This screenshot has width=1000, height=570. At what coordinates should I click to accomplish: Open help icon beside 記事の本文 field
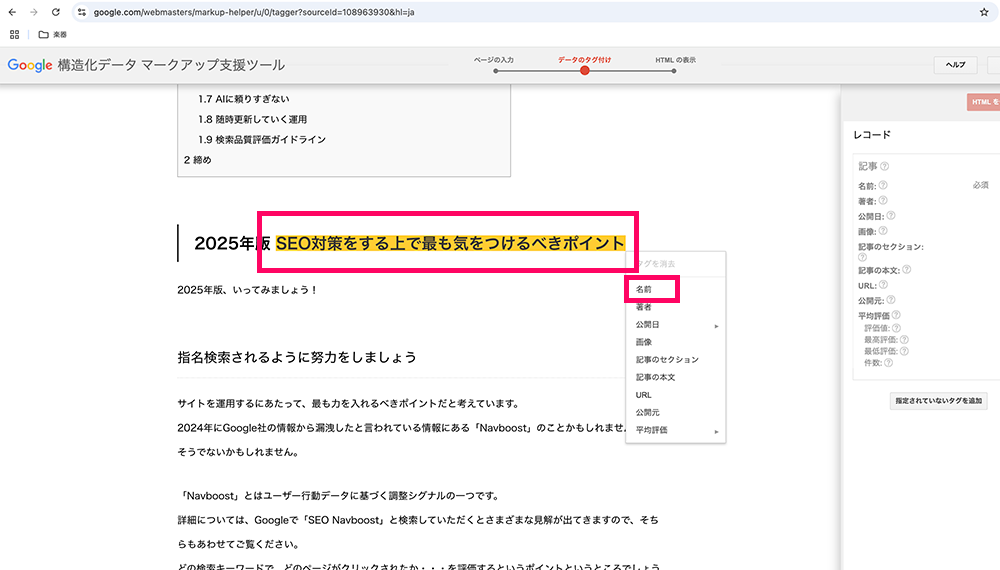[x=906, y=270]
